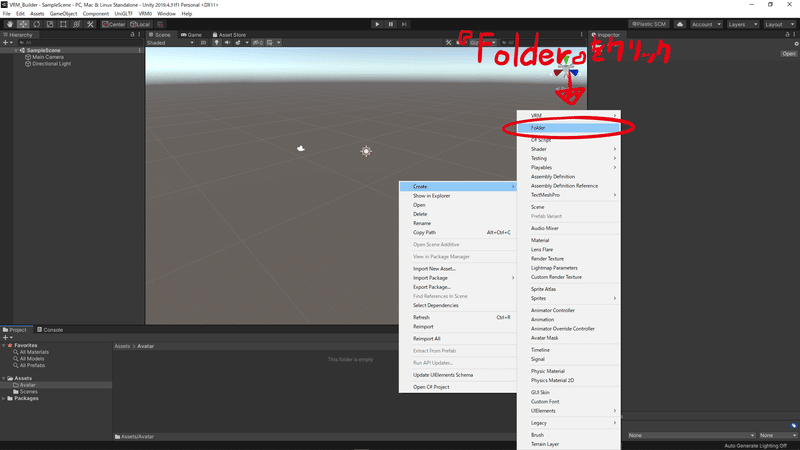Select the Hand tool in toolbar
Screen dimensions: 800x450
(x=10, y=24)
